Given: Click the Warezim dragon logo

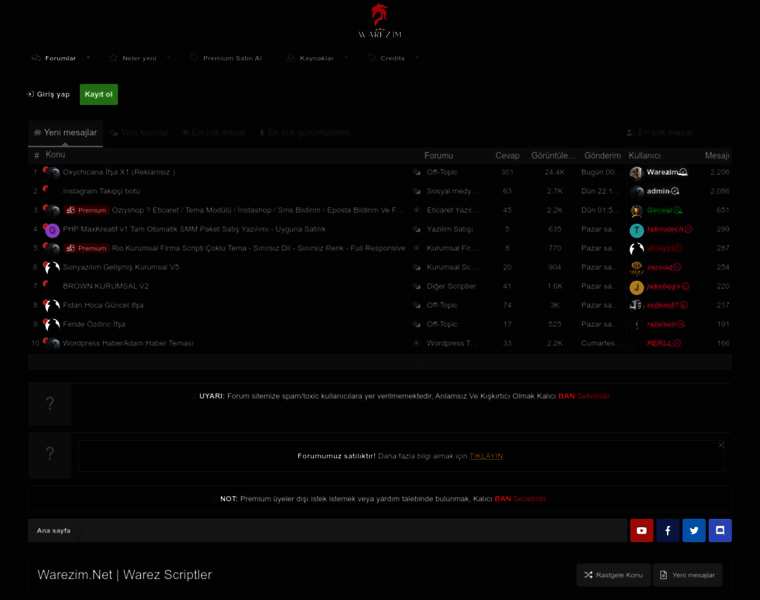Looking at the screenshot, I should (380, 21).
